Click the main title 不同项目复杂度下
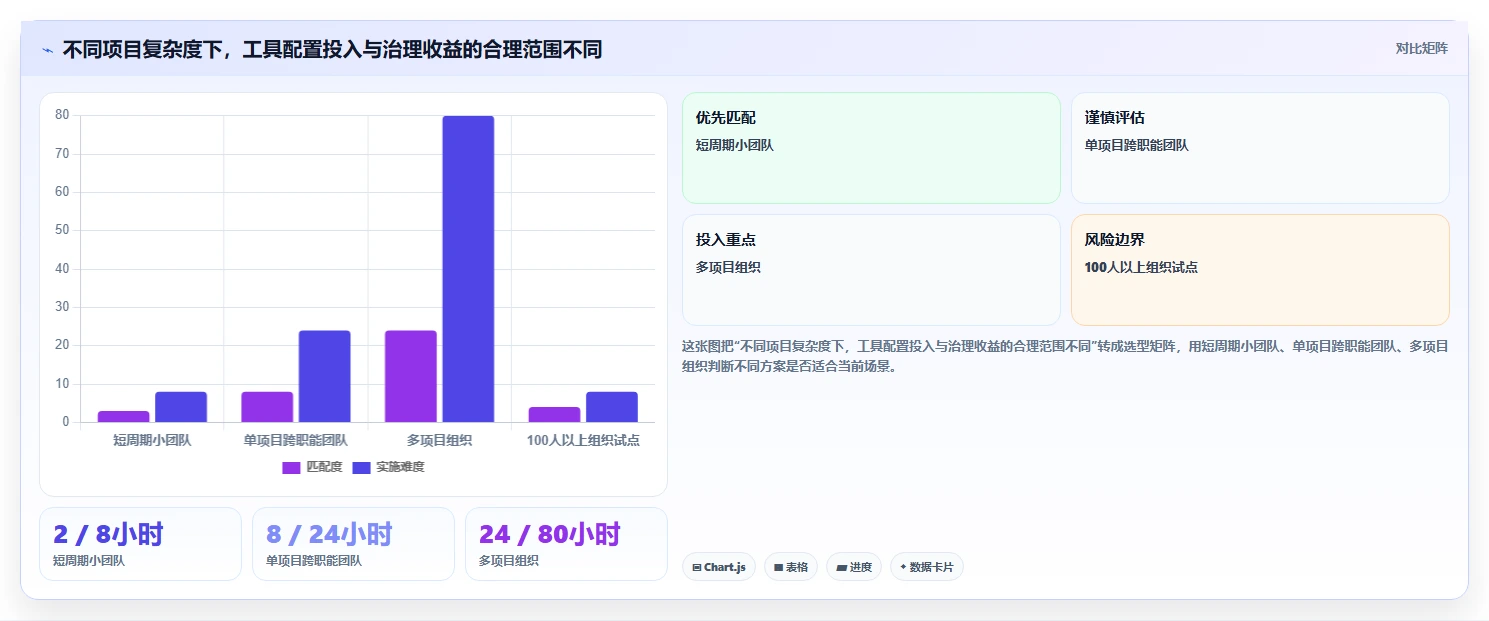 coord(332,49)
